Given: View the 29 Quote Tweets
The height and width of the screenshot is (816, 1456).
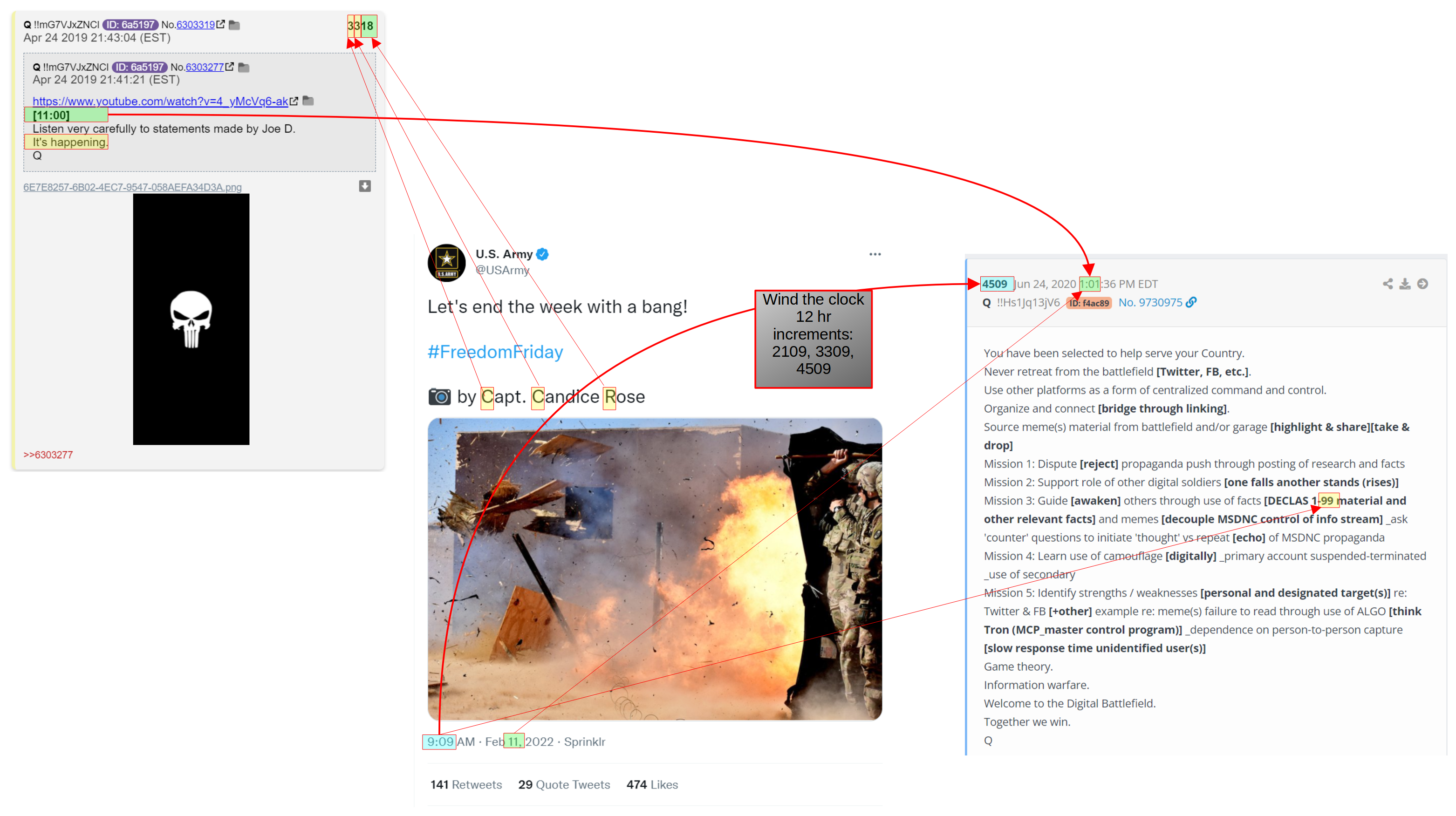Looking at the screenshot, I should point(564,785).
